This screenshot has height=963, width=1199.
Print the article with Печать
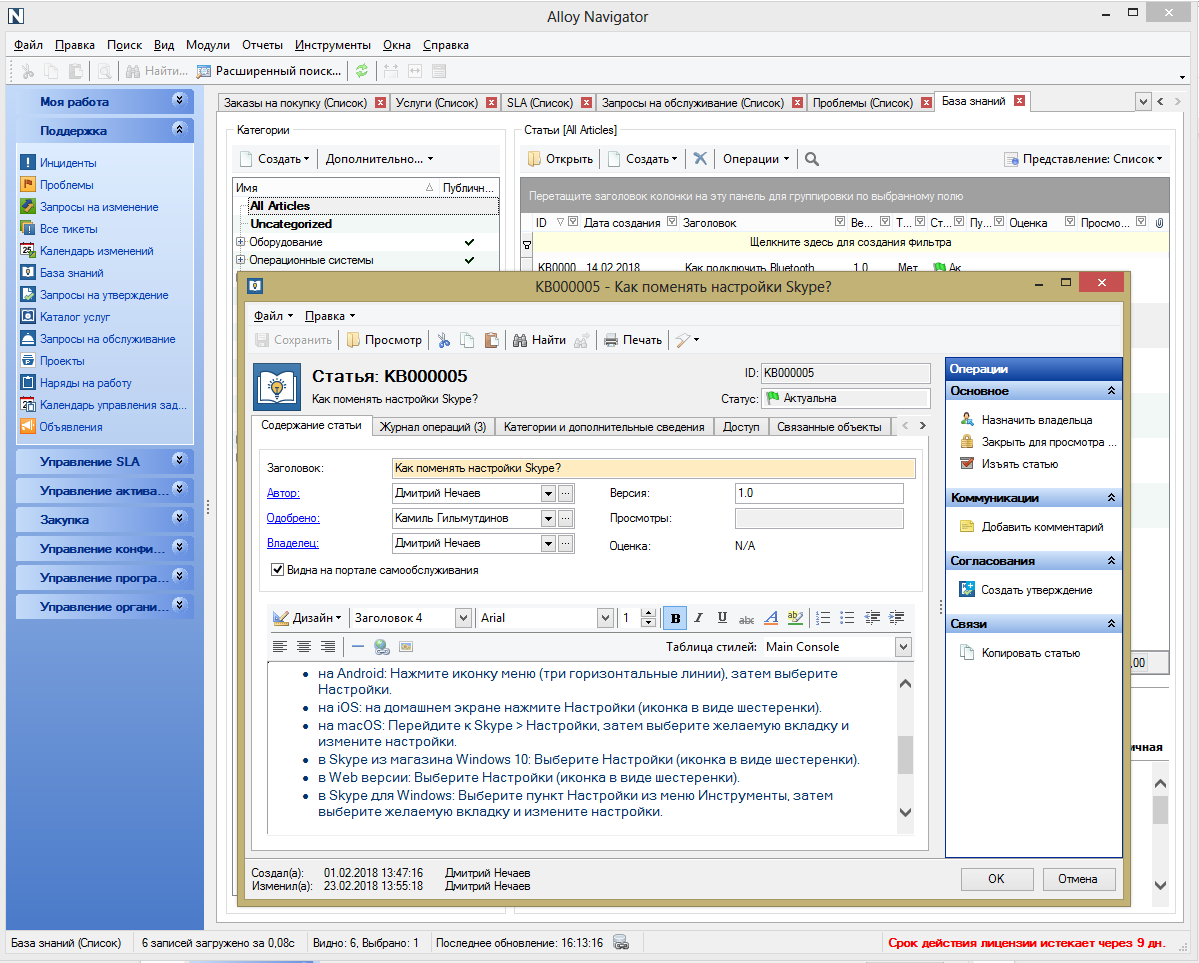(632, 340)
